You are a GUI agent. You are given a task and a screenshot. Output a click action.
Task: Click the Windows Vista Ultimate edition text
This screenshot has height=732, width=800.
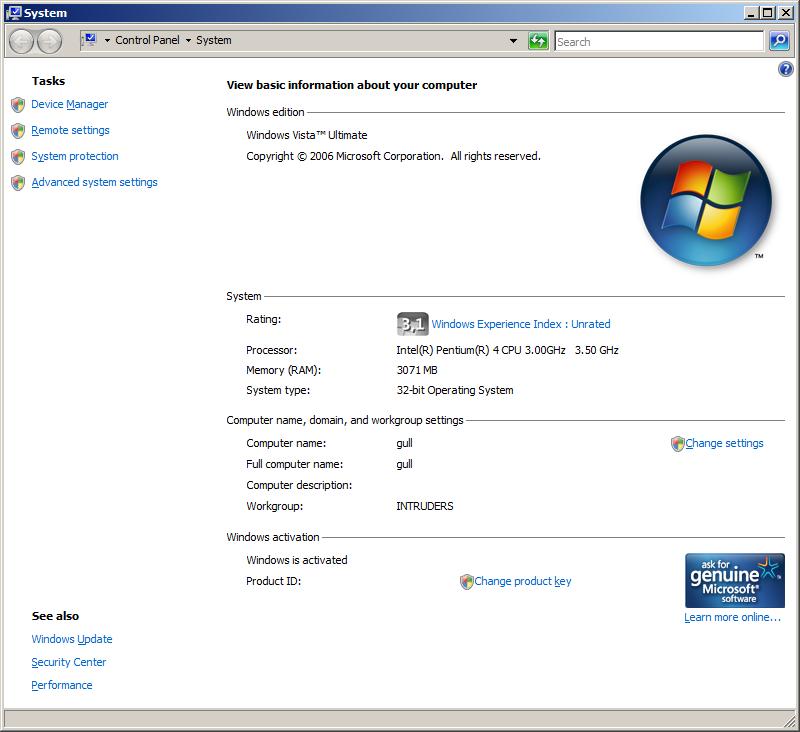307,136
